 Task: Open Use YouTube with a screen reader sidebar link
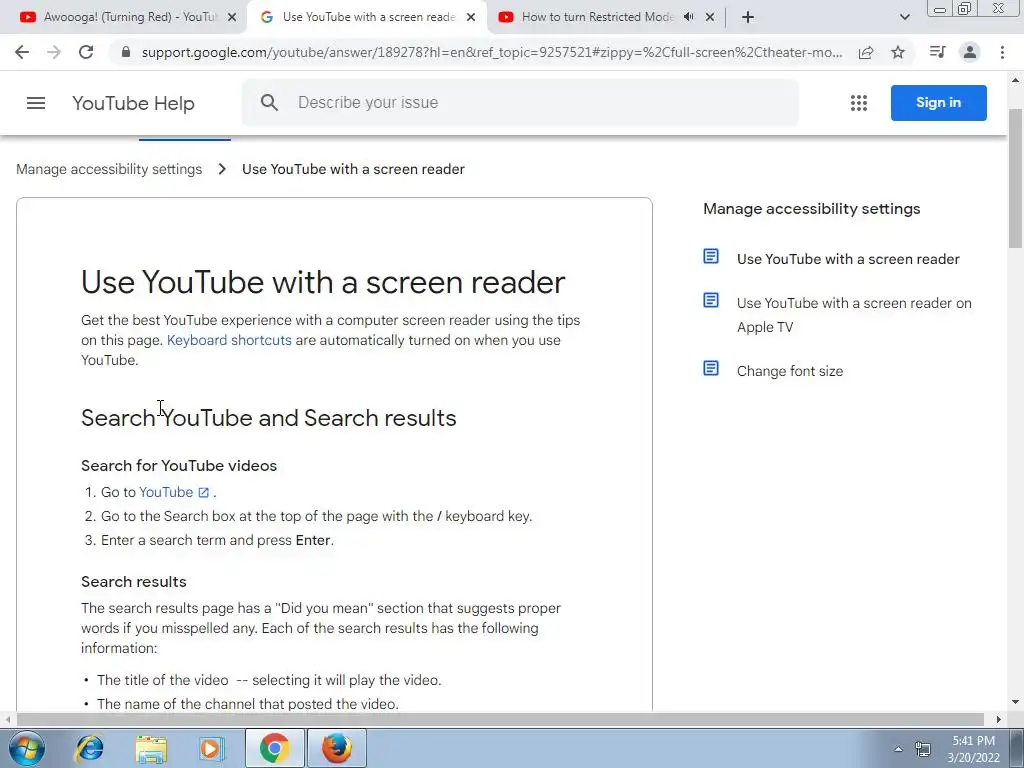point(848,259)
